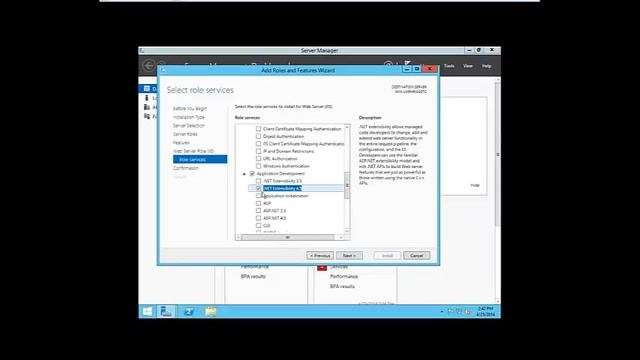Open the Windows Start button on taskbar
The width and height of the screenshot is (640, 360).
pyautogui.click(x=147, y=311)
